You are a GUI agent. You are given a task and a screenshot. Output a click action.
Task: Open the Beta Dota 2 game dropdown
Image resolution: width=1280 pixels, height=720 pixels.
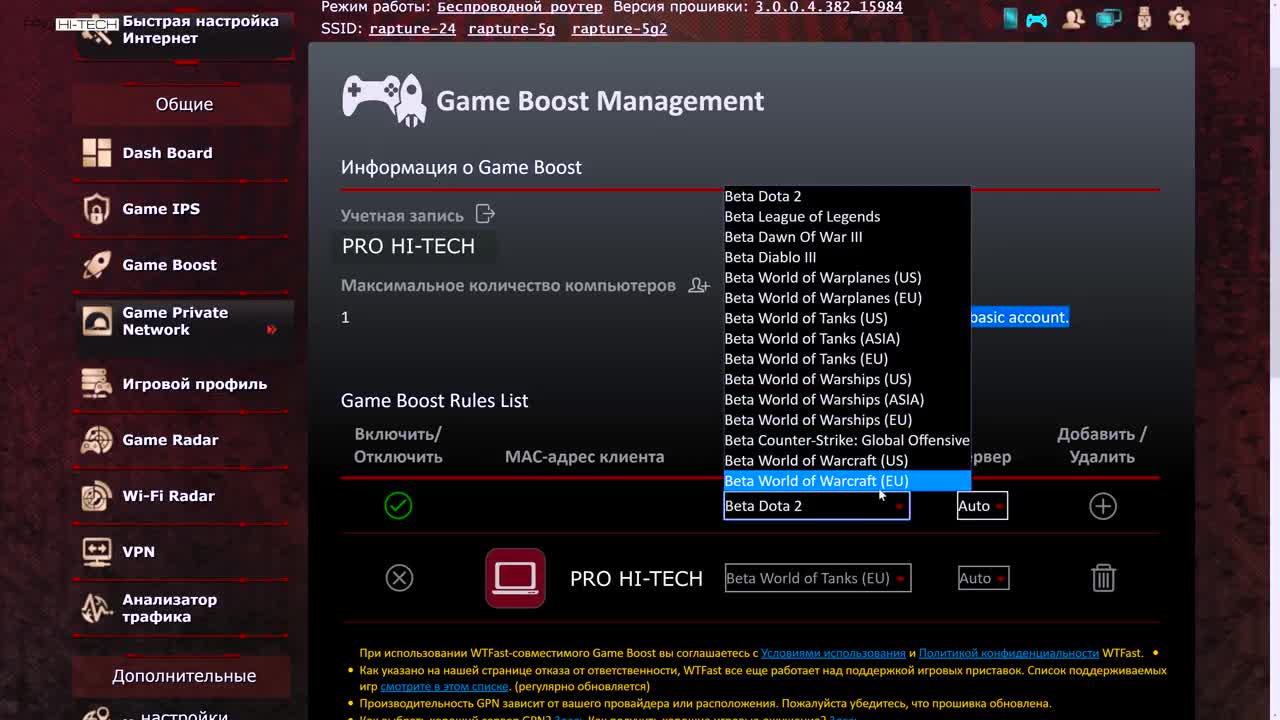coord(816,506)
